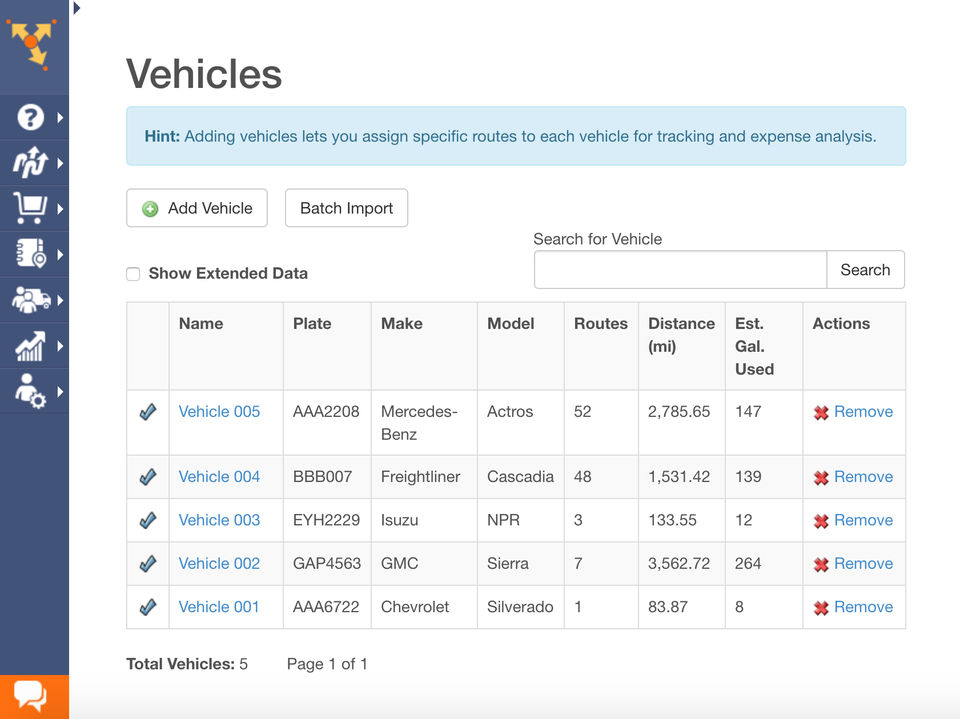The width and height of the screenshot is (960, 719).
Task: Open the Vehicle 005 link
Action: 219,412
